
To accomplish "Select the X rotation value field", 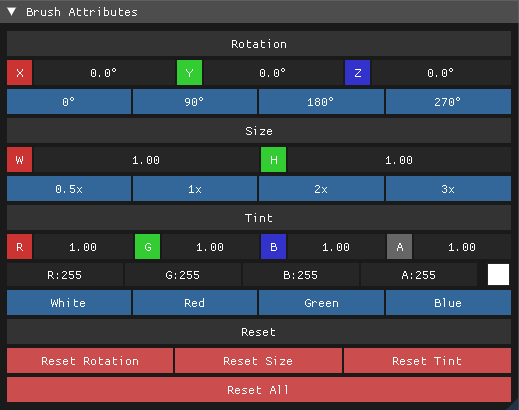I will click(x=104, y=73).
